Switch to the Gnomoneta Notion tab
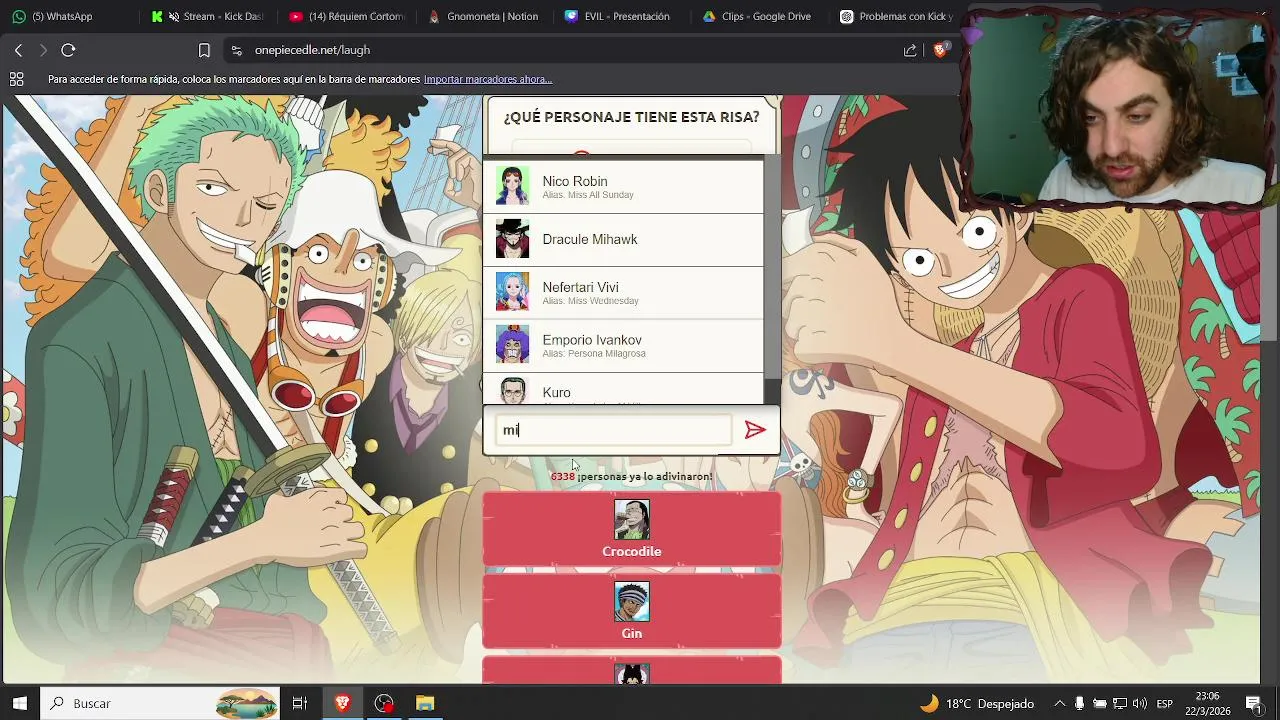This screenshot has width=1280, height=720. click(484, 16)
